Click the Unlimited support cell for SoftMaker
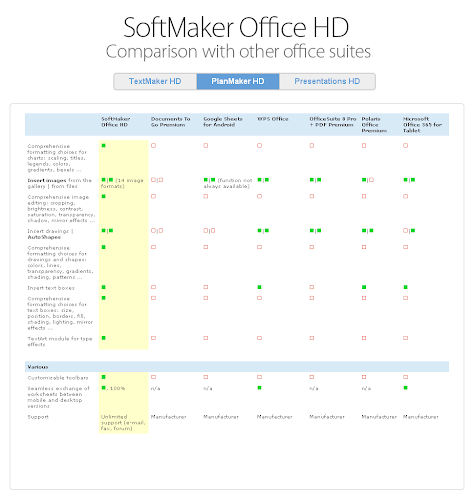Viewport: 474px width, 500px height. pos(123,422)
